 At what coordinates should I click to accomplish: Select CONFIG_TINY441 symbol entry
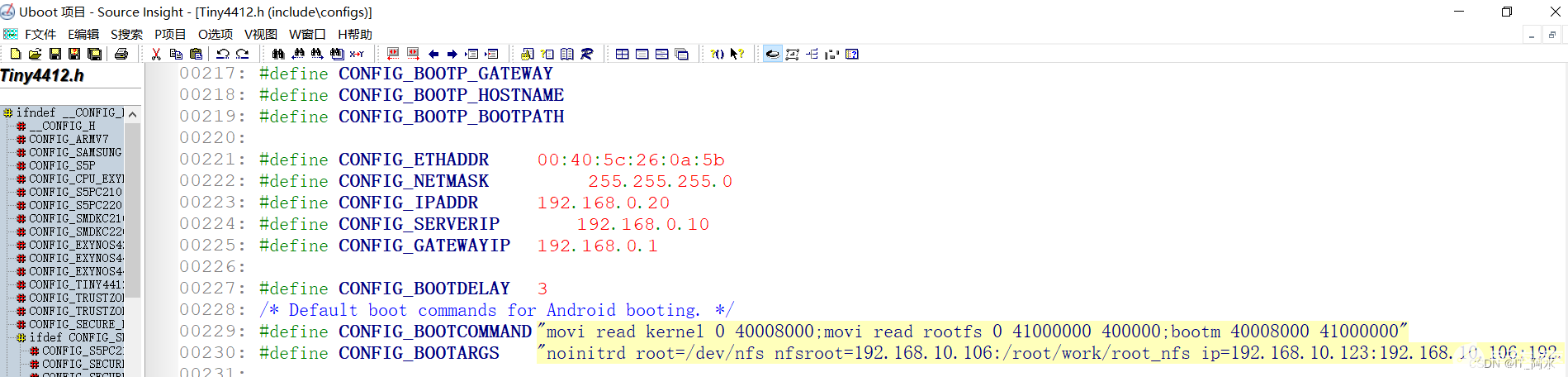tap(76, 284)
